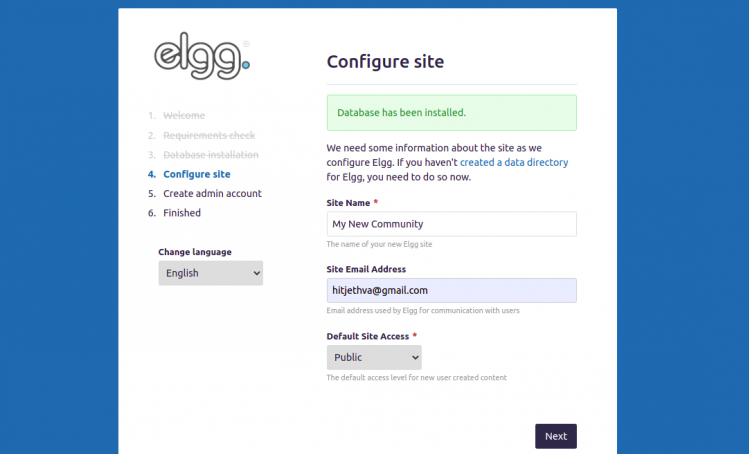Select the Requirements check step
This screenshot has height=454, width=749.
pyautogui.click(x=209, y=135)
